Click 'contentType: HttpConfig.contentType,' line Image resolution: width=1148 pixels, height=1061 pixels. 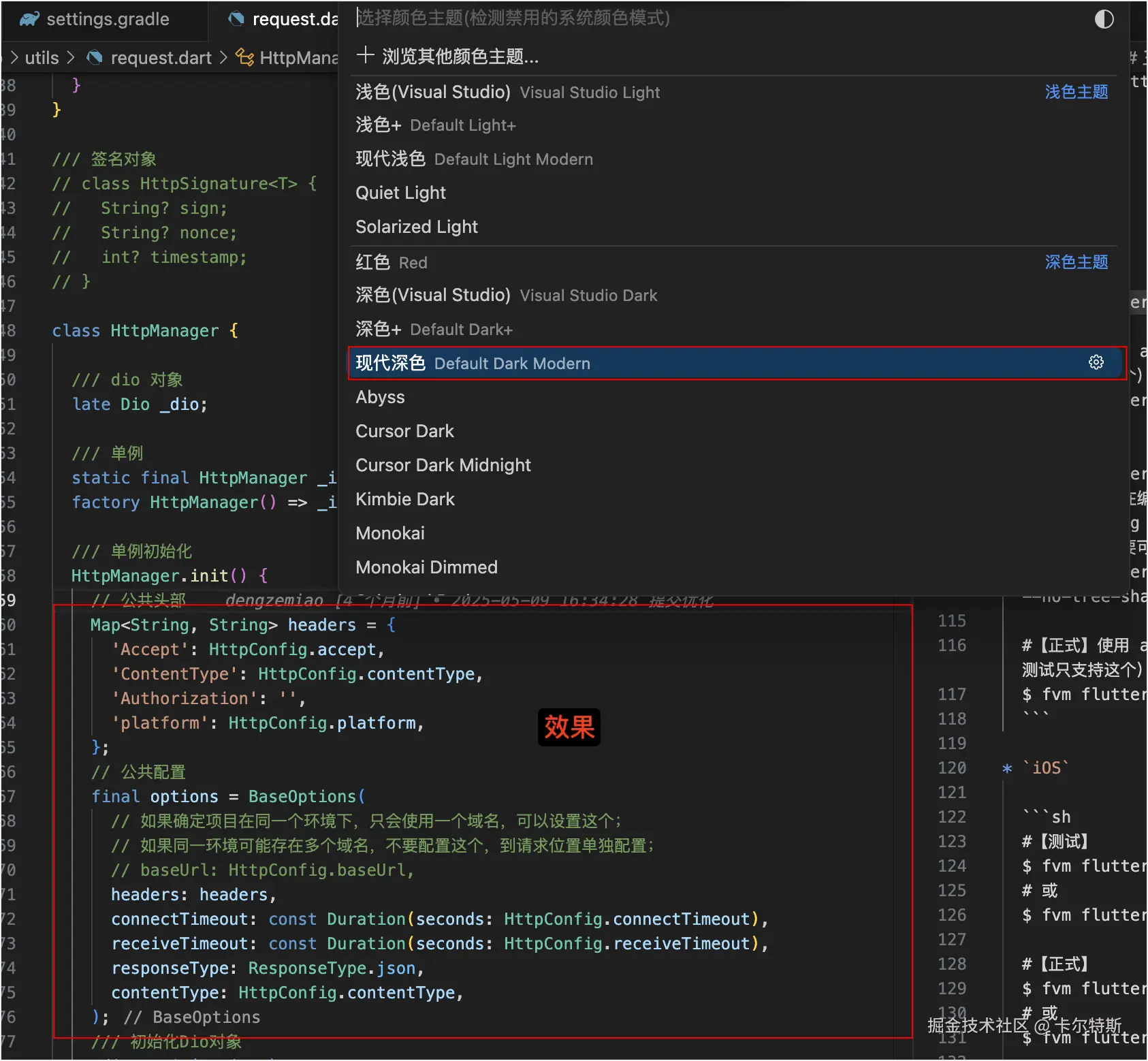tap(287, 993)
